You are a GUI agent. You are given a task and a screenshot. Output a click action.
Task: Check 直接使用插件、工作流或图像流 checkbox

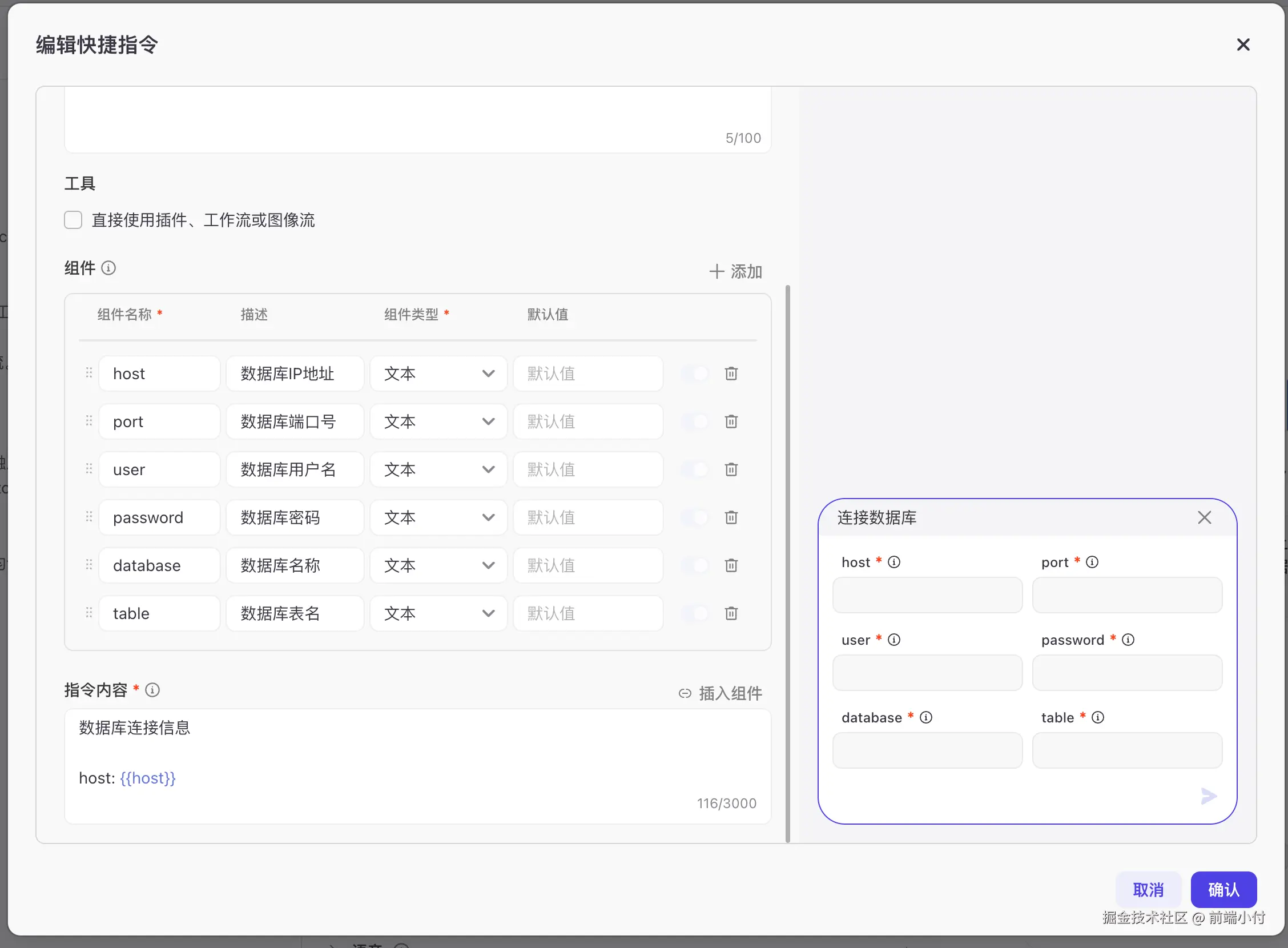click(73, 220)
